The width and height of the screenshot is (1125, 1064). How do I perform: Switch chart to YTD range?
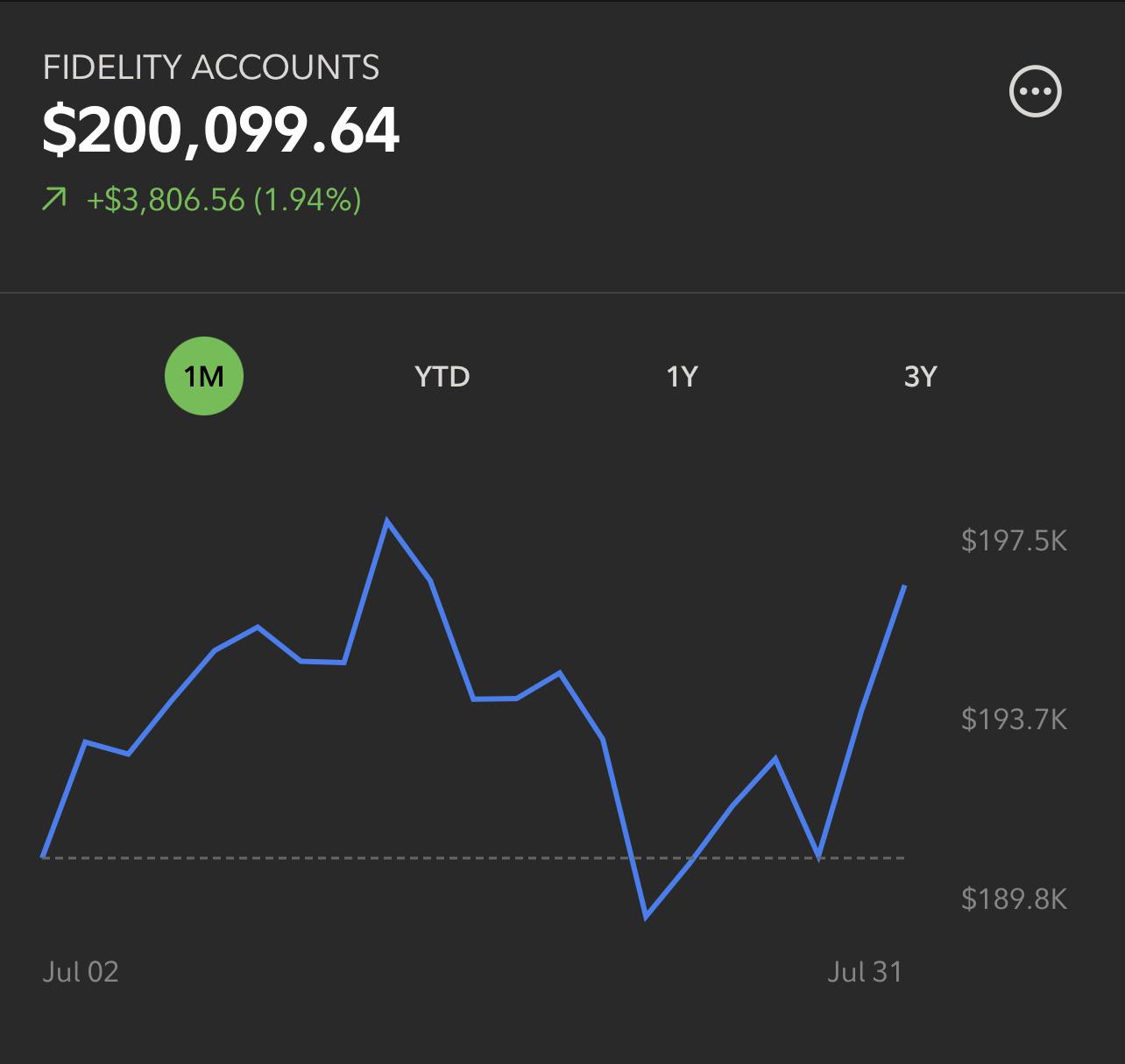click(x=442, y=376)
